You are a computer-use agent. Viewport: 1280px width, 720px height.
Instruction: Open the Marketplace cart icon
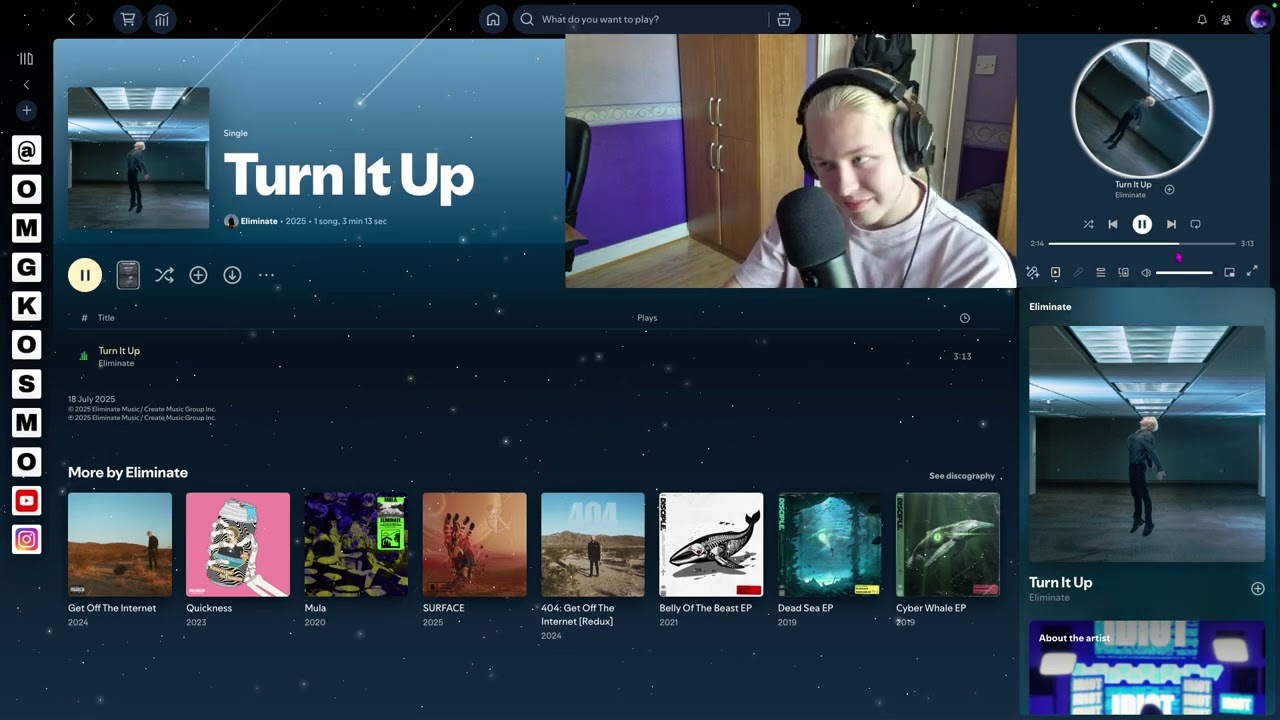point(127,19)
